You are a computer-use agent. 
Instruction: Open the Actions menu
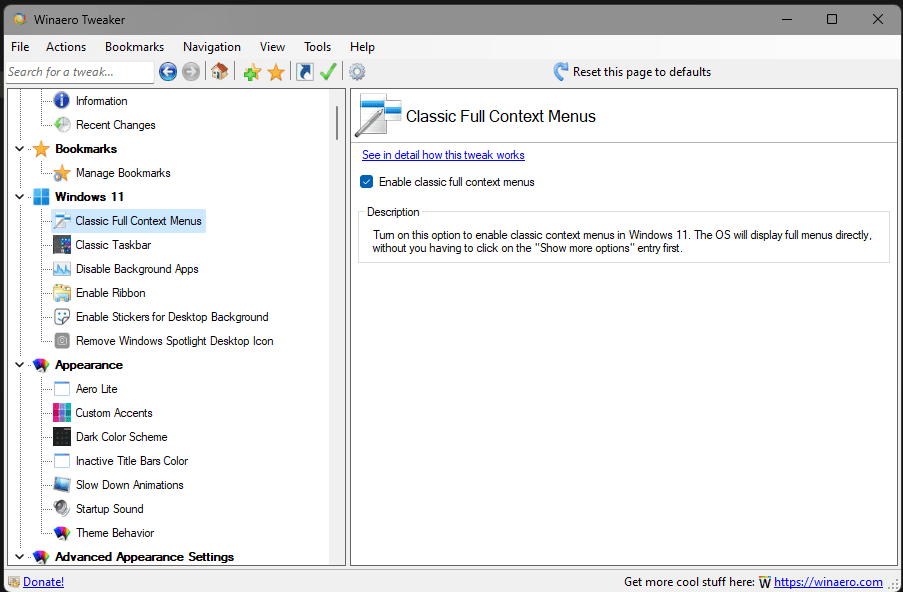pyautogui.click(x=66, y=47)
